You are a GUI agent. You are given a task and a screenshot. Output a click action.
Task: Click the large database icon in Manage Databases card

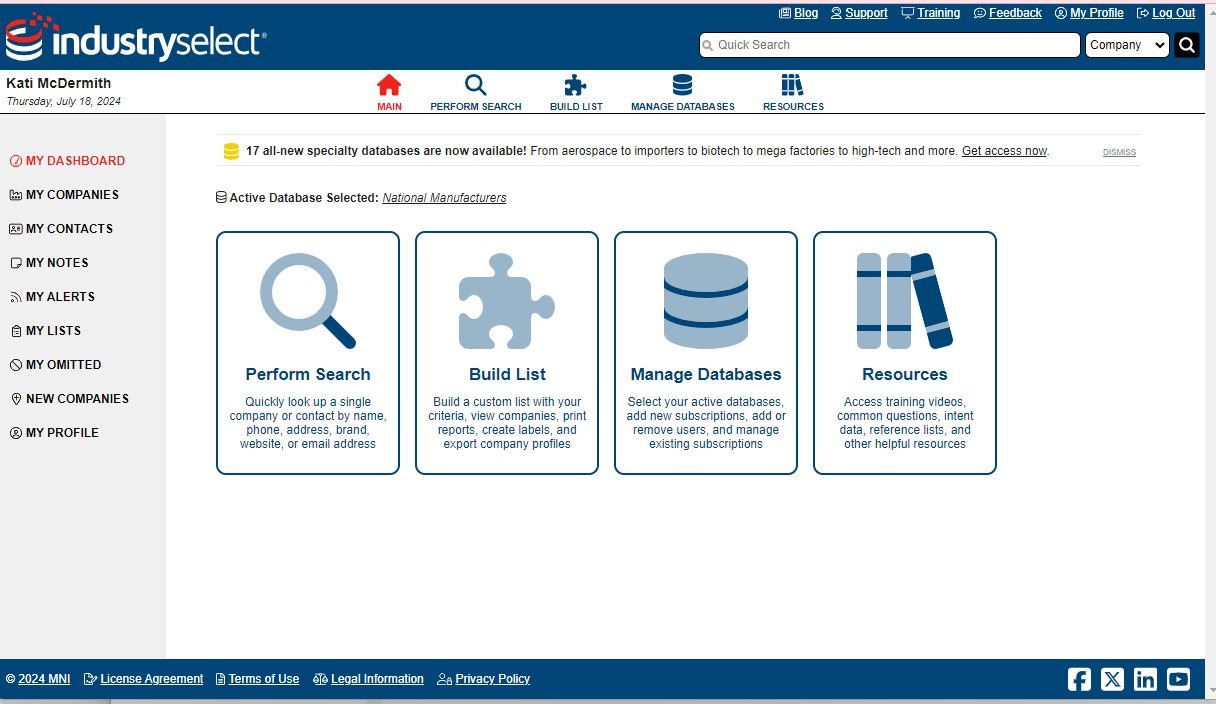(x=706, y=301)
